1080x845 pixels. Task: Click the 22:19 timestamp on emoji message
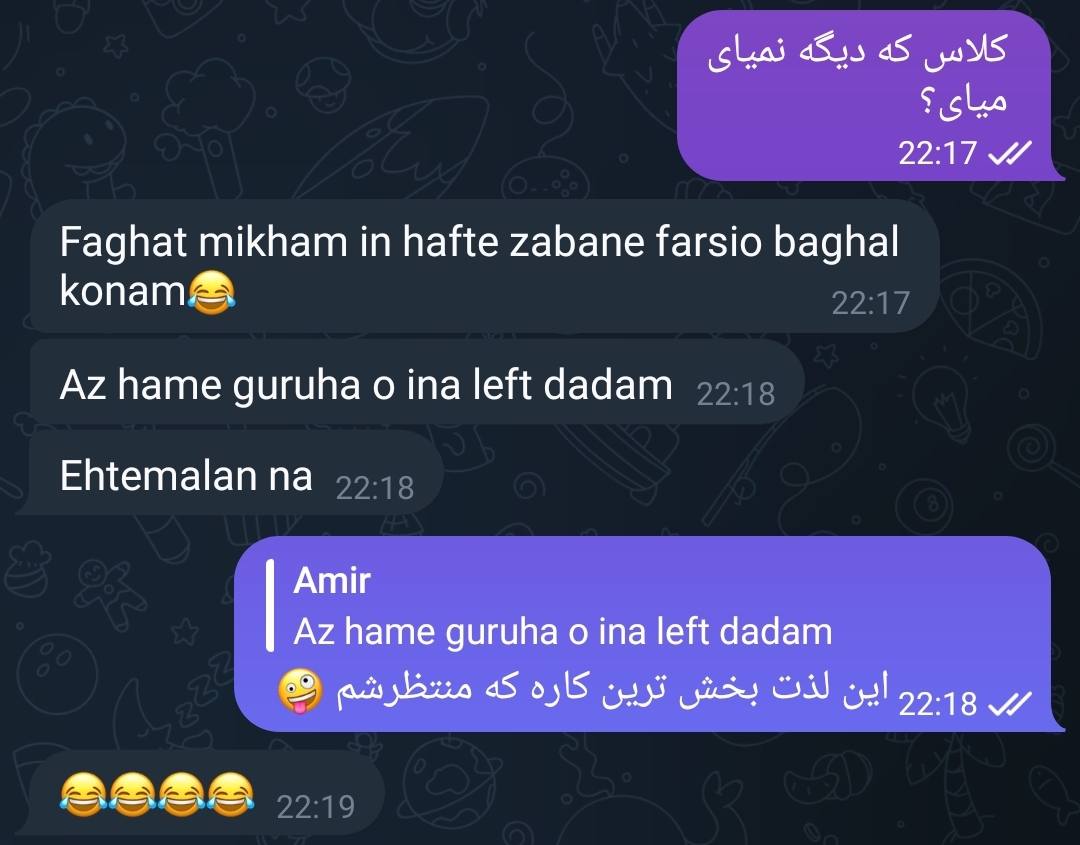click(x=315, y=806)
